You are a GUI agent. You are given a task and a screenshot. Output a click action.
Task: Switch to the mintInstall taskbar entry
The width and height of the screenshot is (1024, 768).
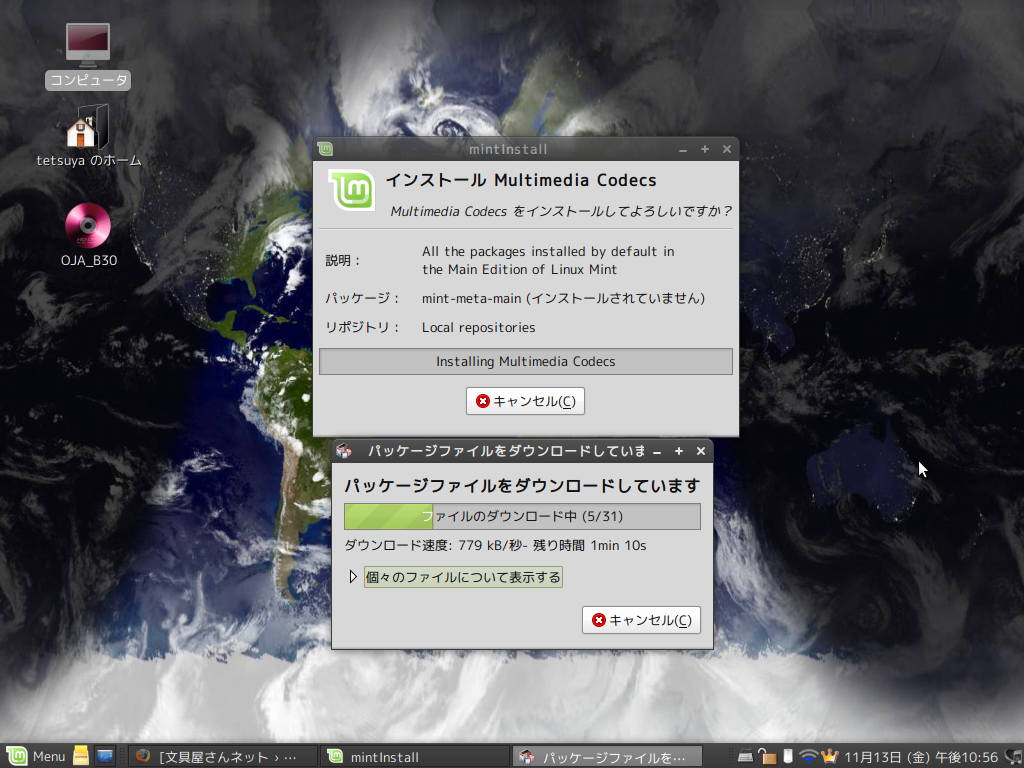415,756
